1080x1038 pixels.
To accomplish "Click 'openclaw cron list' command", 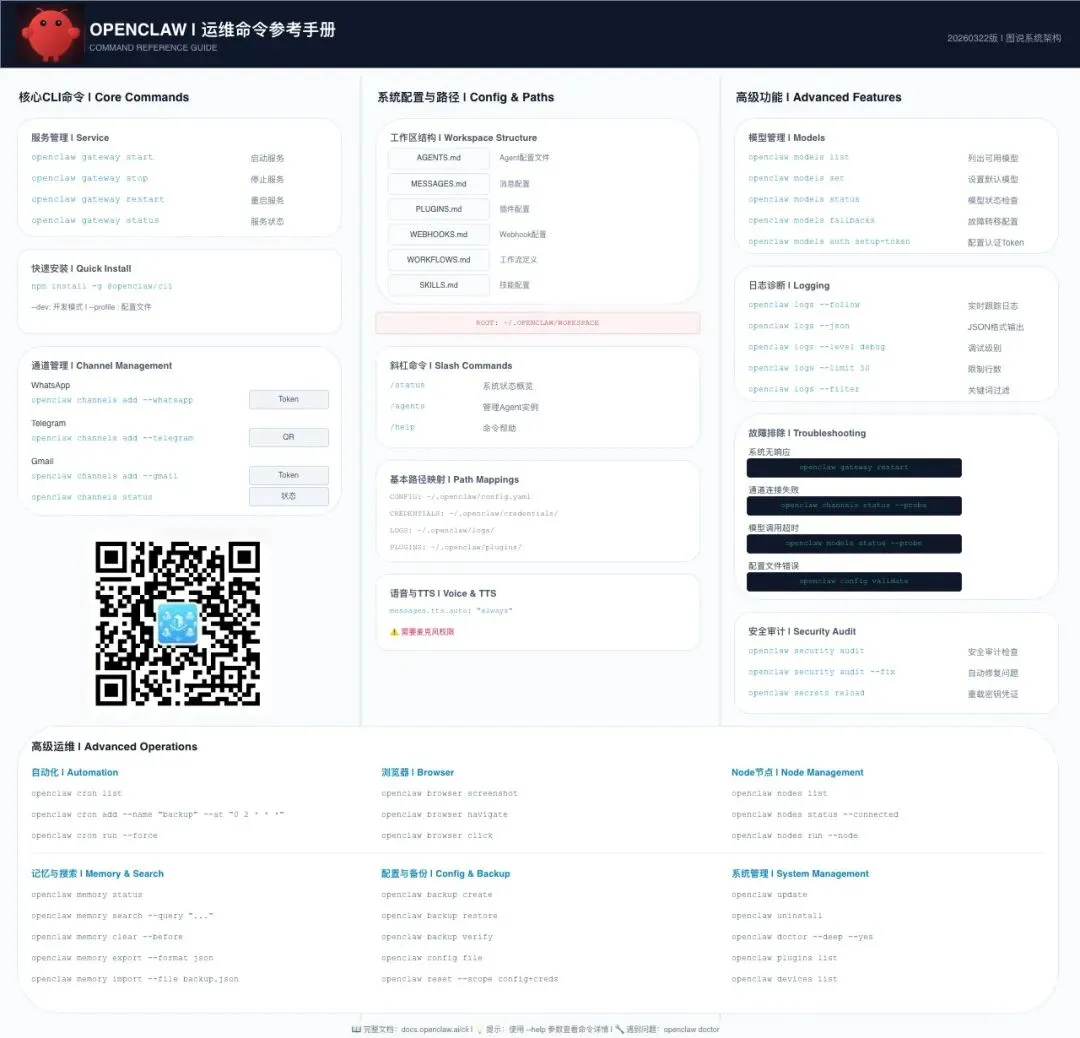I will (x=76, y=793).
